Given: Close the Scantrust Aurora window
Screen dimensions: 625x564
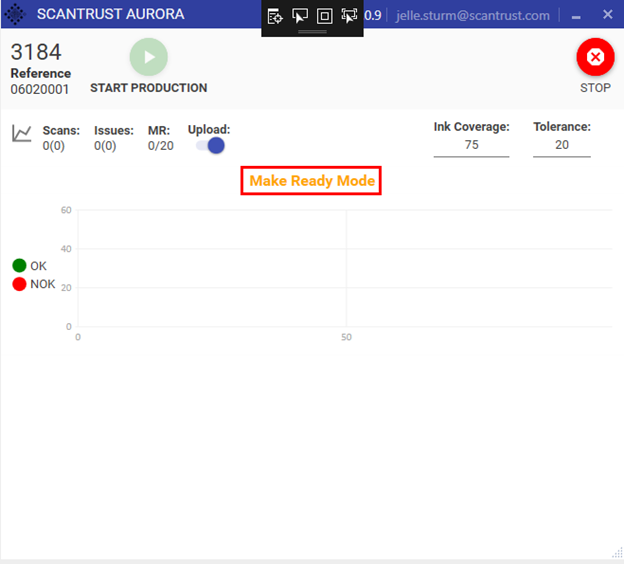Looking at the screenshot, I should [x=607, y=15].
